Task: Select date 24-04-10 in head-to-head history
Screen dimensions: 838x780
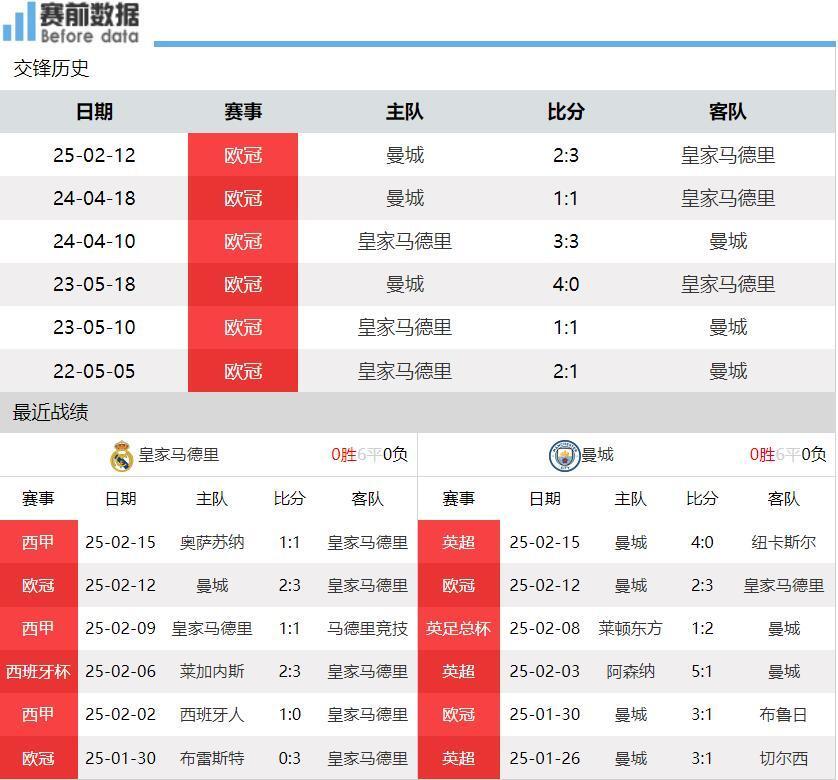Action: pos(95,241)
